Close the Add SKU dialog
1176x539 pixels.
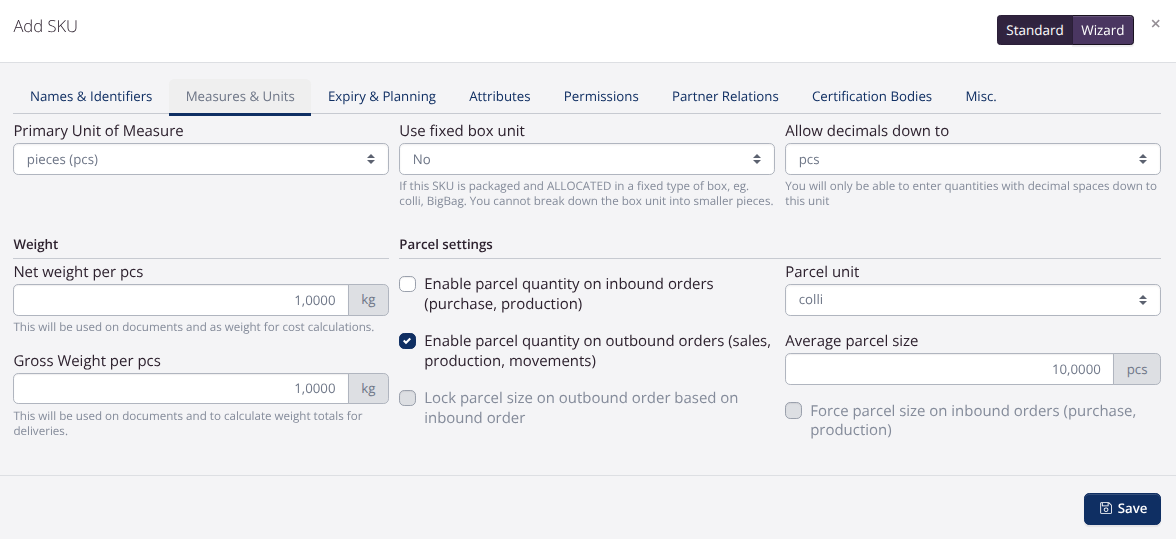pyautogui.click(x=1155, y=24)
